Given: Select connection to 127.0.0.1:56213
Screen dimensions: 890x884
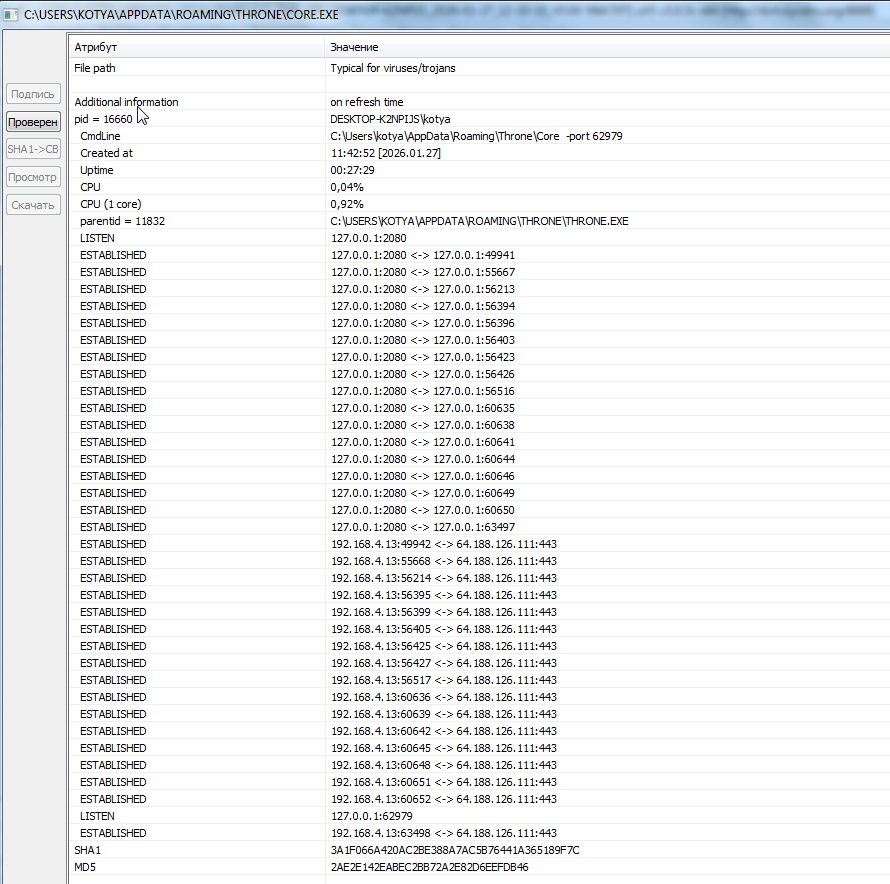Looking at the screenshot, I should [x=423, y=289].
